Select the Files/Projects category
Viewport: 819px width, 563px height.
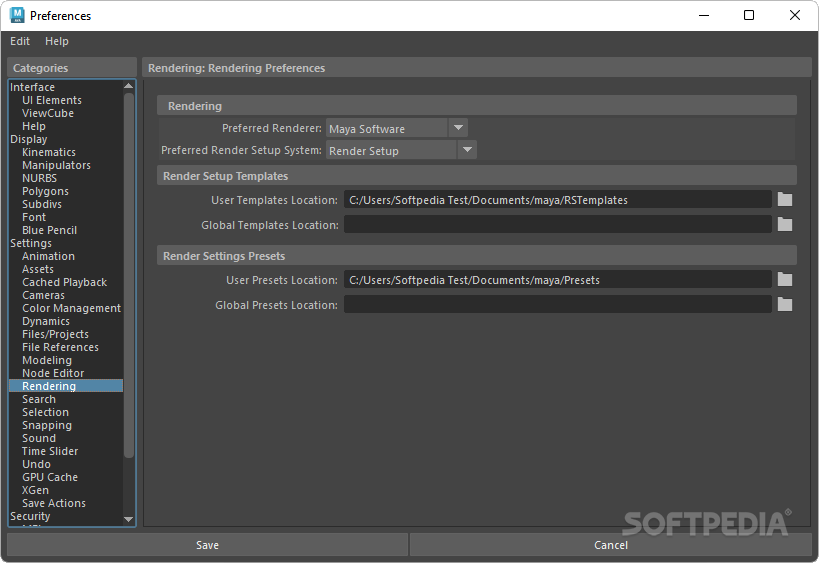tap(55, 334)
